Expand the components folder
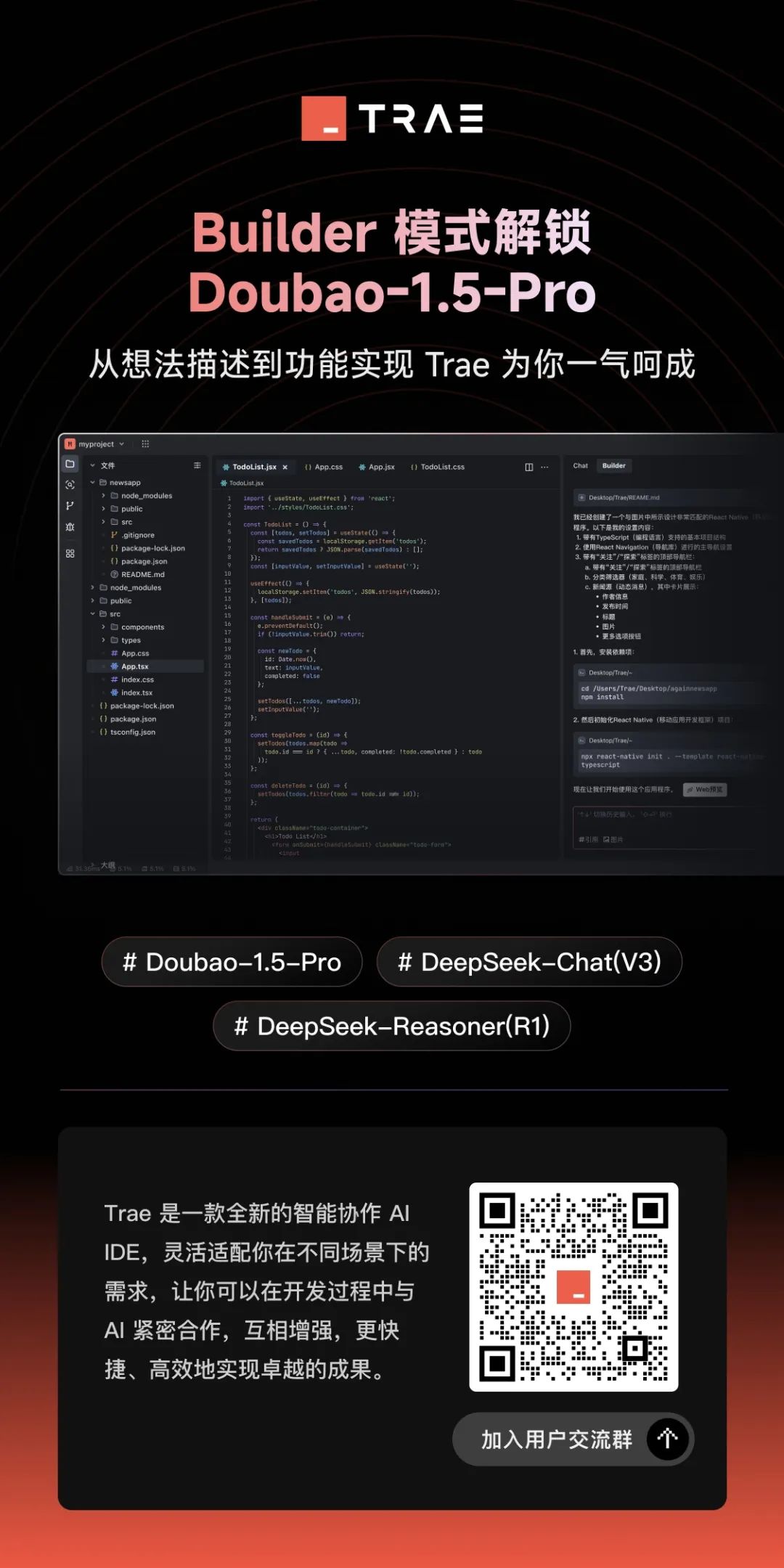Screen dimensions: 784x1568 [103, 627]
